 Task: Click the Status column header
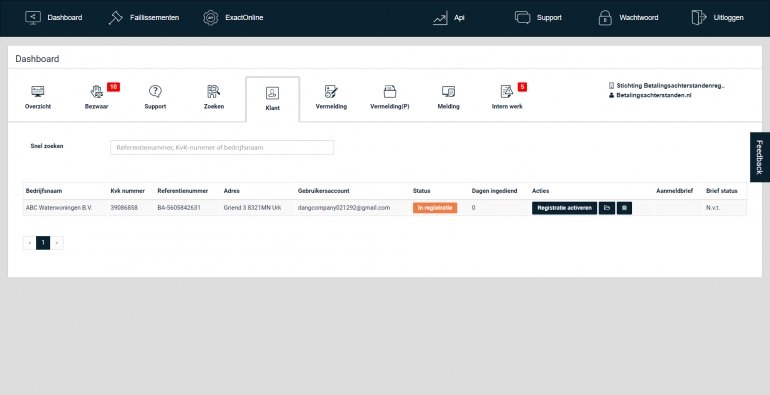421,191
